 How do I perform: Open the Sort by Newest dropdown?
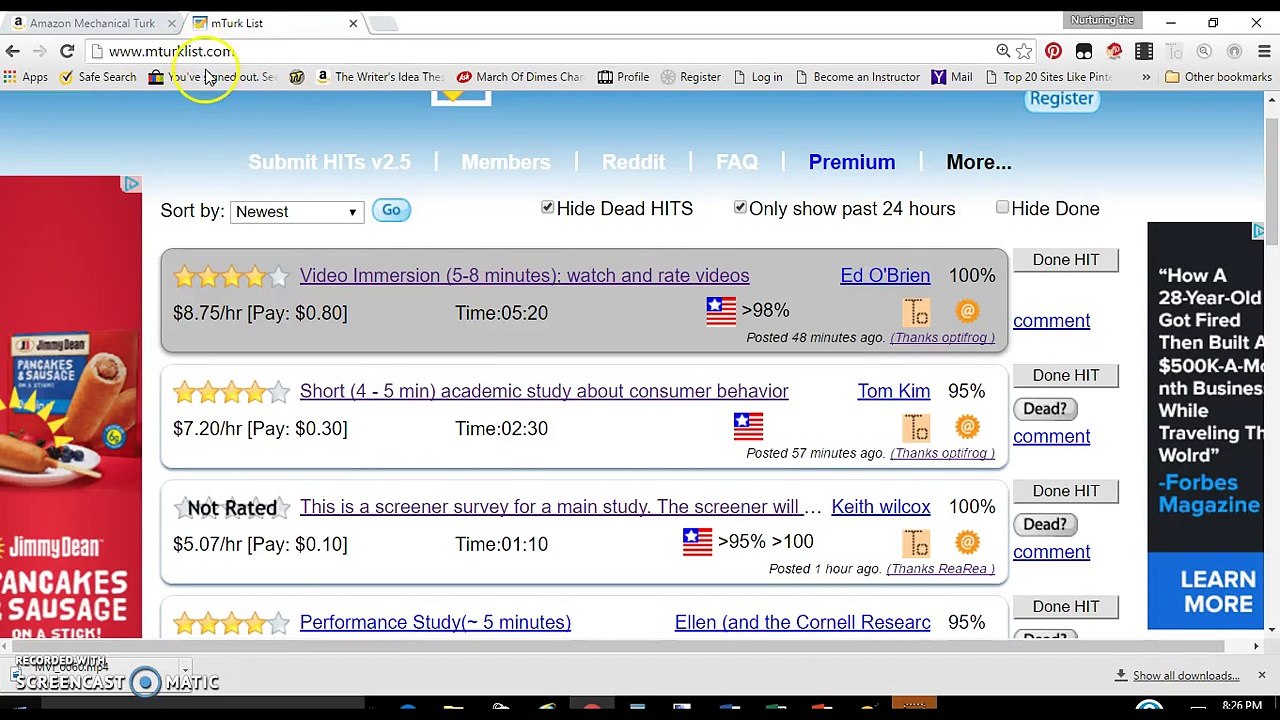[x=295, y=212]
